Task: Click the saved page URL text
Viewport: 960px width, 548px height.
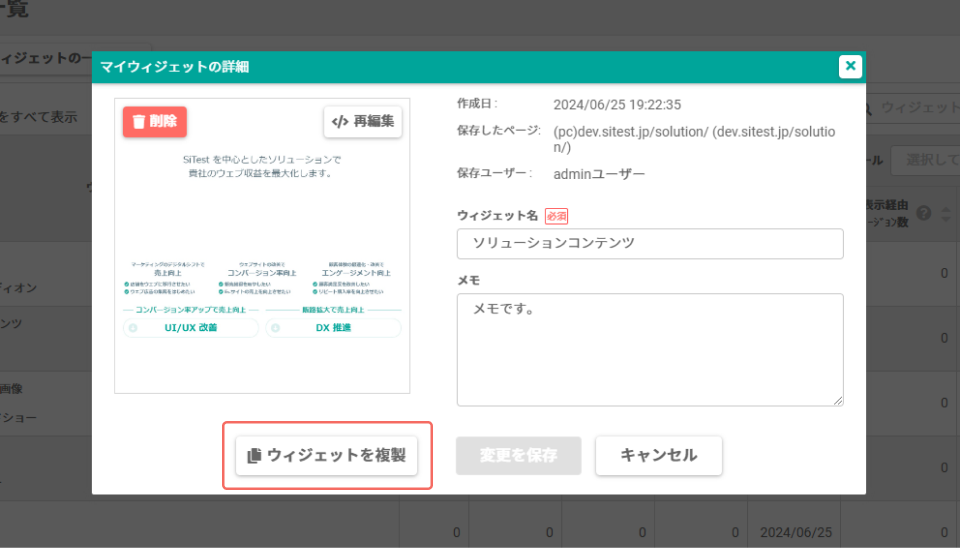Action: pos(694,140)
